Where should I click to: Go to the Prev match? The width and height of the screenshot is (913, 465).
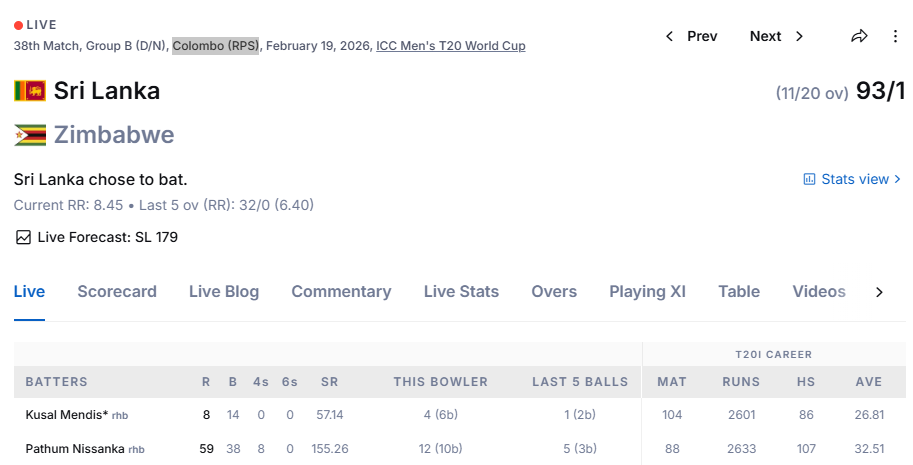(691, 36)
